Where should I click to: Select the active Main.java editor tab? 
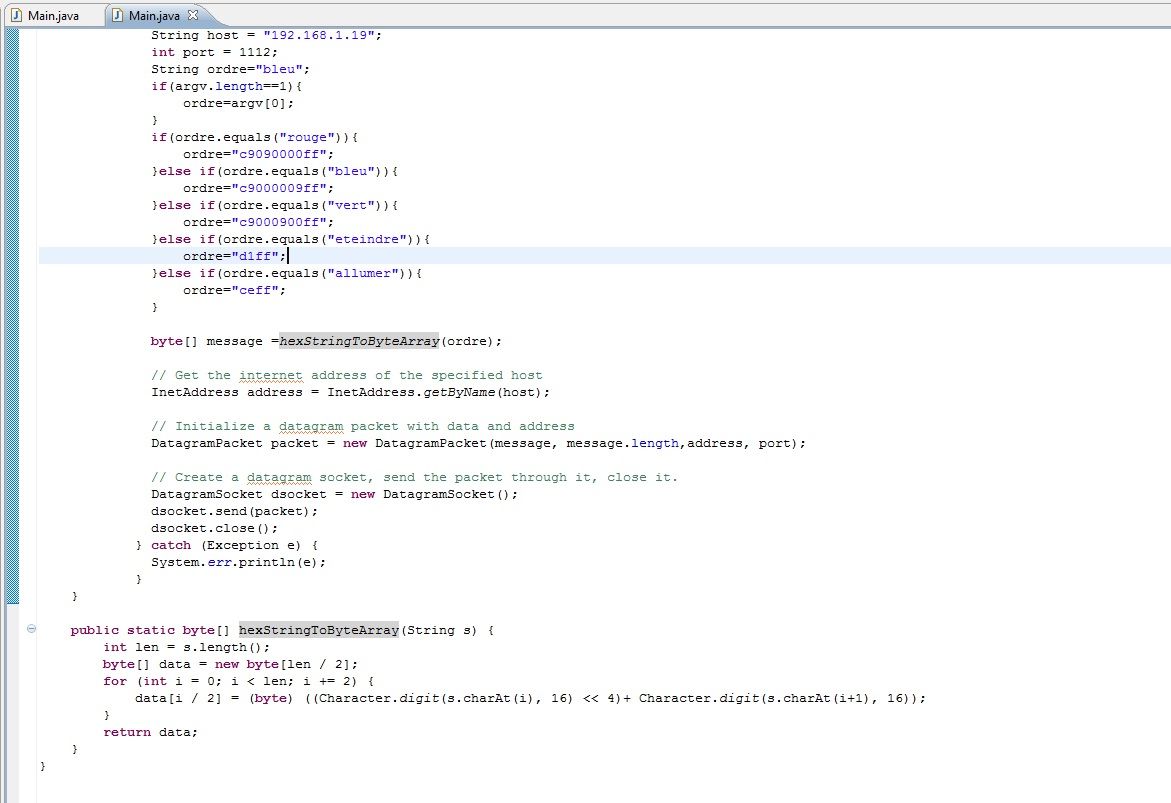[154, 15]
